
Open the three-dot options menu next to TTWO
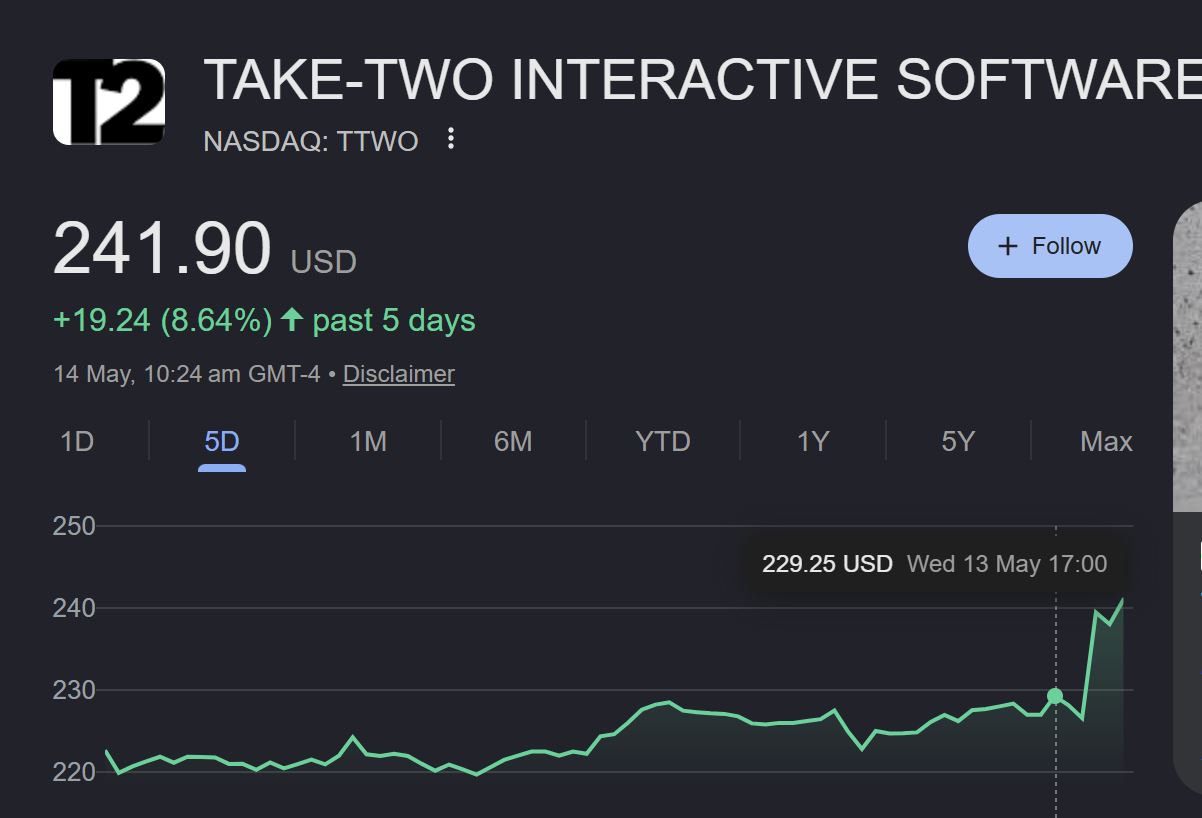[x=451, y=139]
